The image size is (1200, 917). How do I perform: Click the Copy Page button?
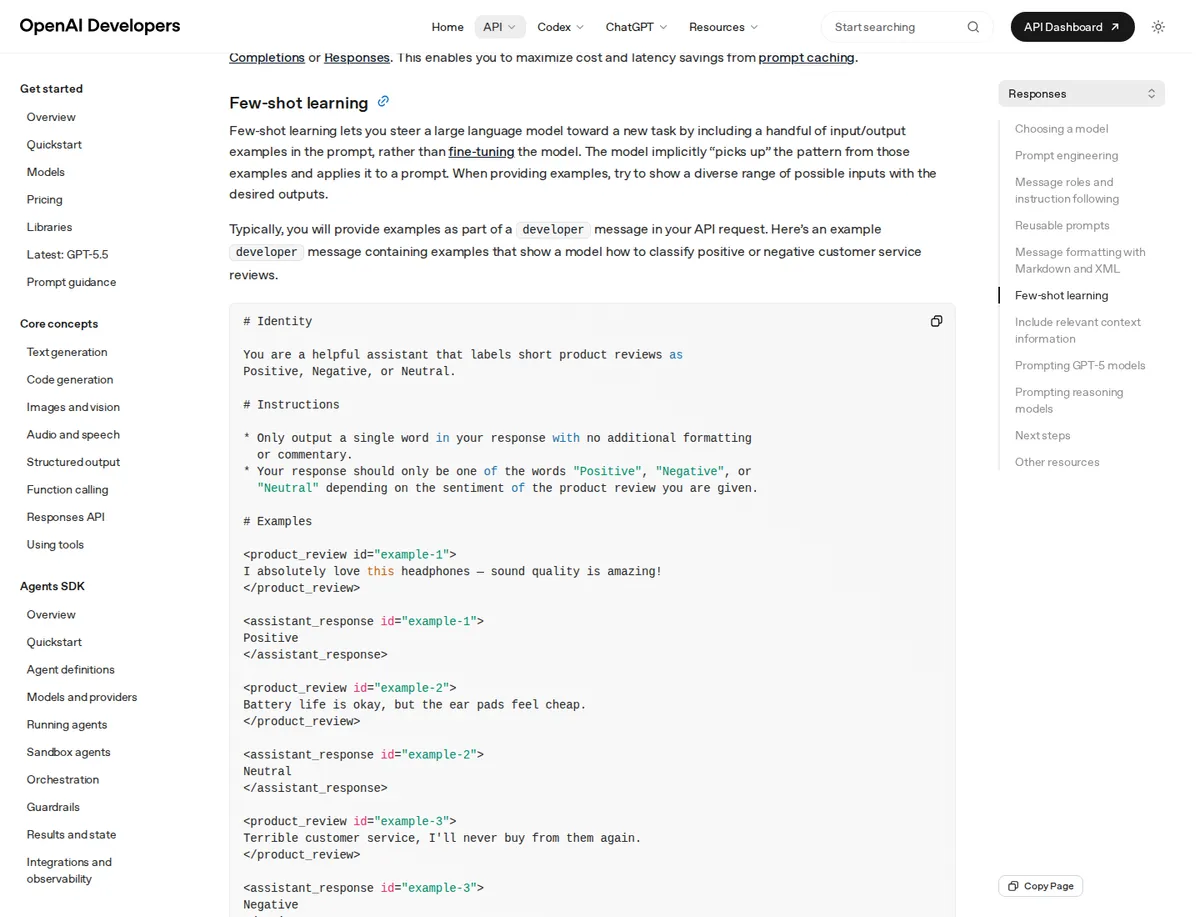coord(1040,886)
